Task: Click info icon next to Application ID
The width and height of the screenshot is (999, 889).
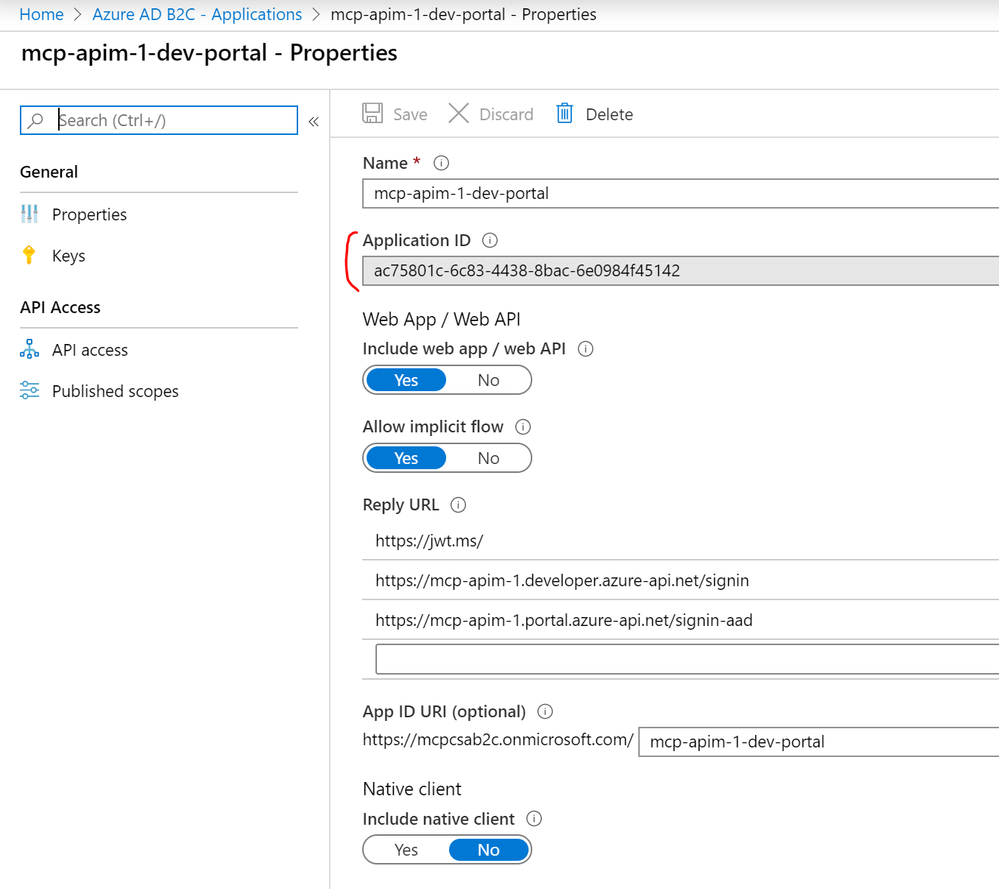Action: [x=490, y=240]
